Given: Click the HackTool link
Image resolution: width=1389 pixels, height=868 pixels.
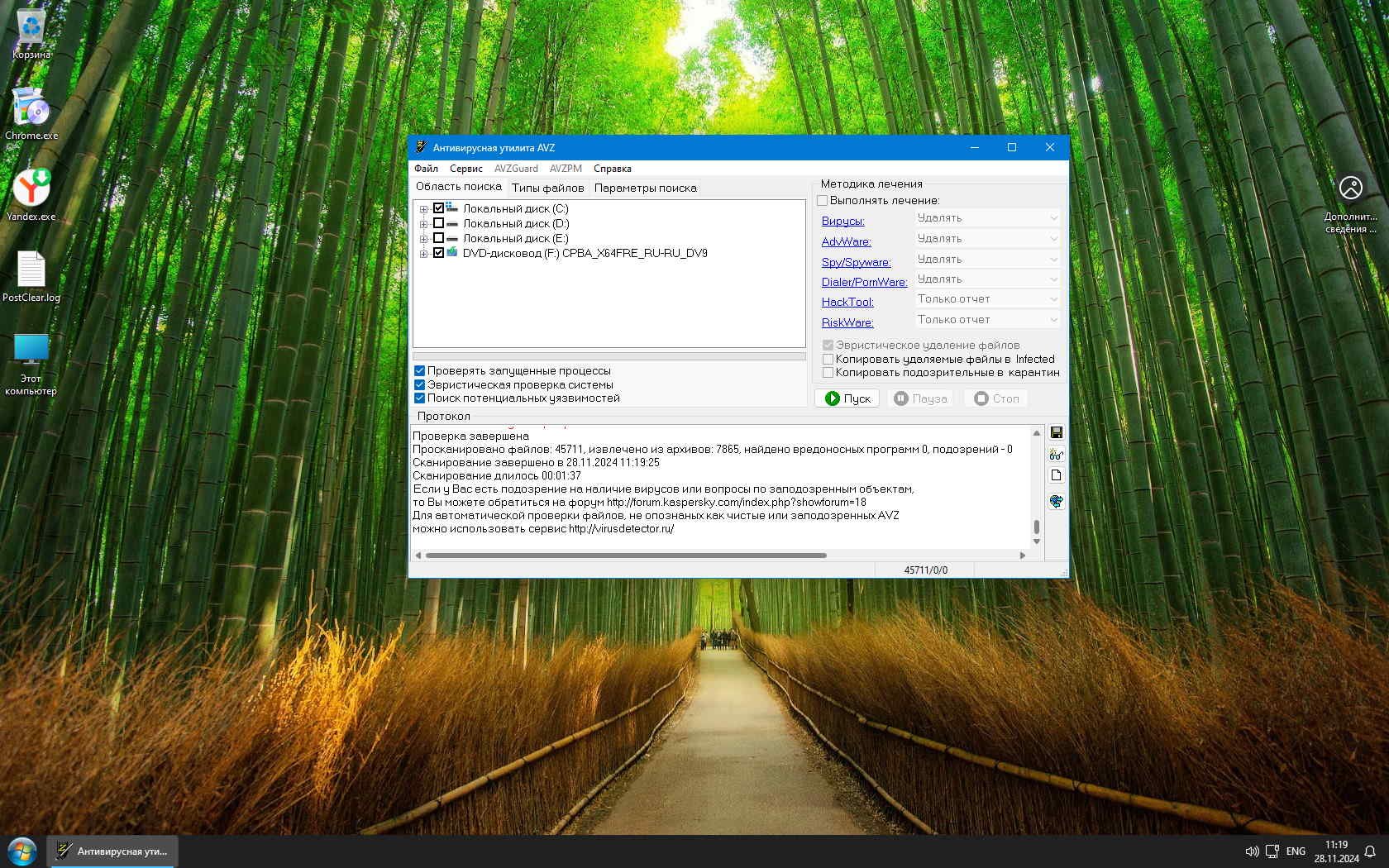Looking at the screenshot, I should click(847, 302).
